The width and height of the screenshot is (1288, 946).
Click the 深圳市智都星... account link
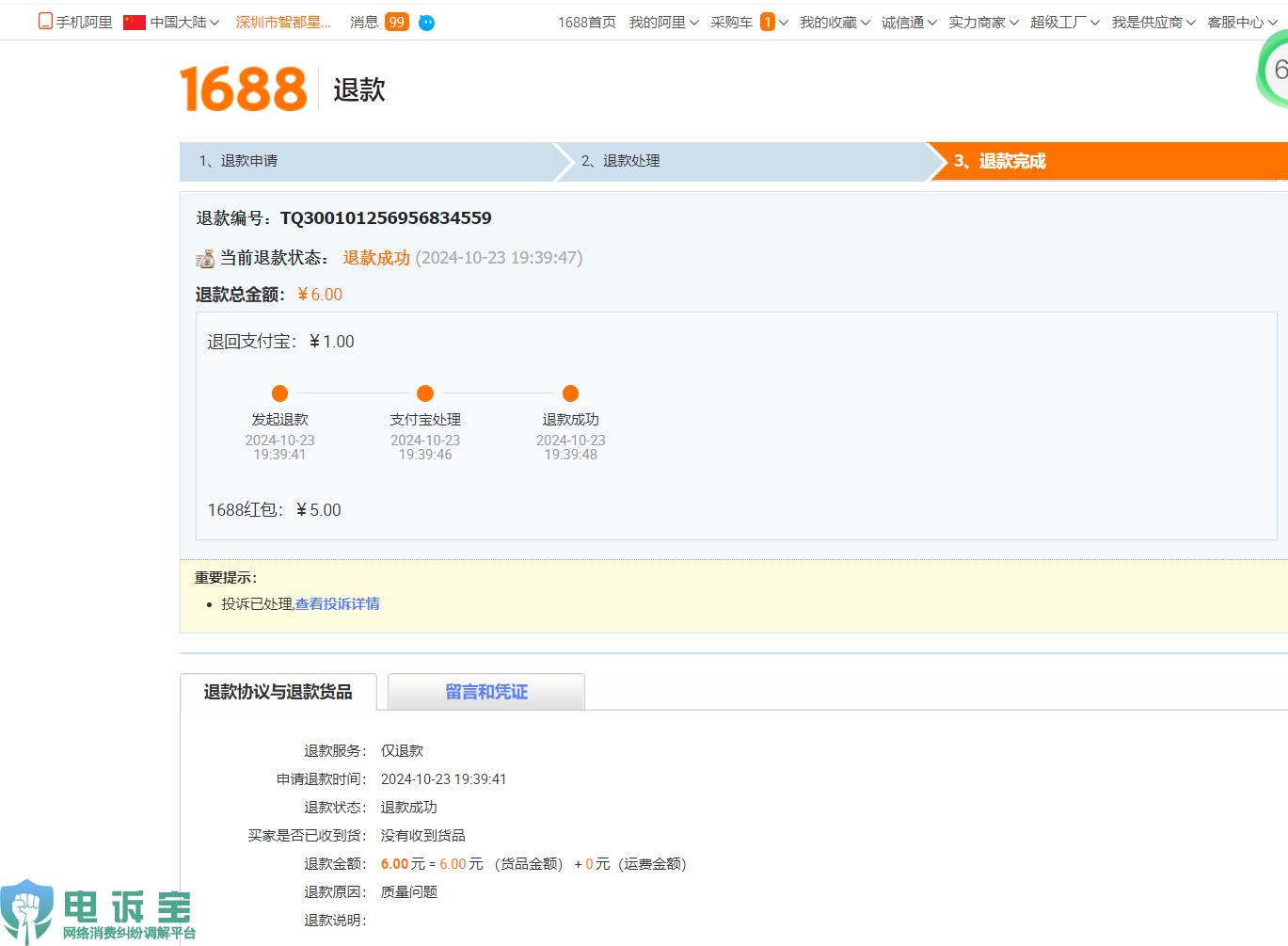(283, 23)
